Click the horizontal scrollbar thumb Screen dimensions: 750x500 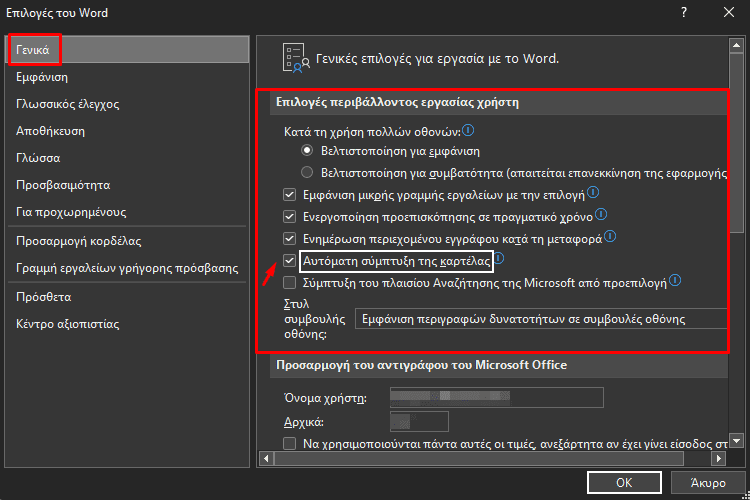(478, 458)
